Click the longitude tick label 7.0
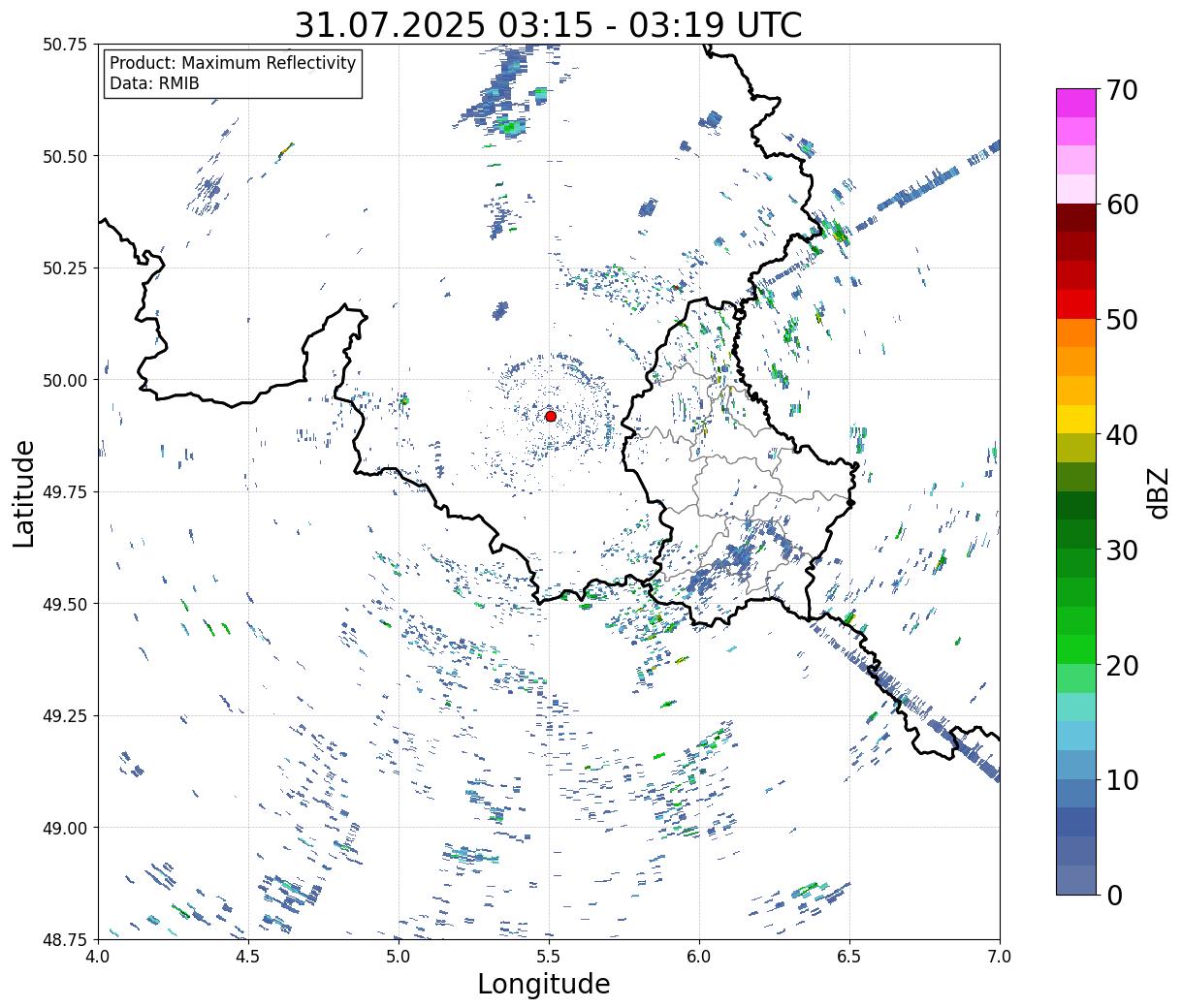 (1000, 957)
